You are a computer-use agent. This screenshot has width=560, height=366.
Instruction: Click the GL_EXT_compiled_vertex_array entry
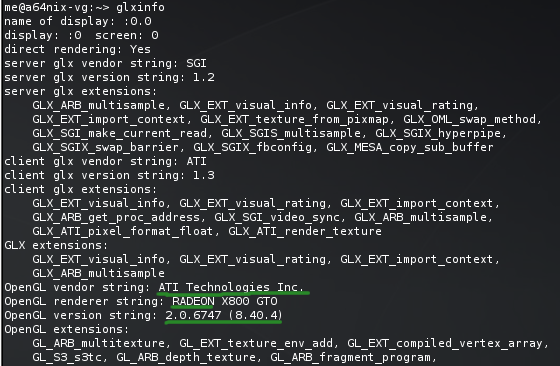pos(445,343)
